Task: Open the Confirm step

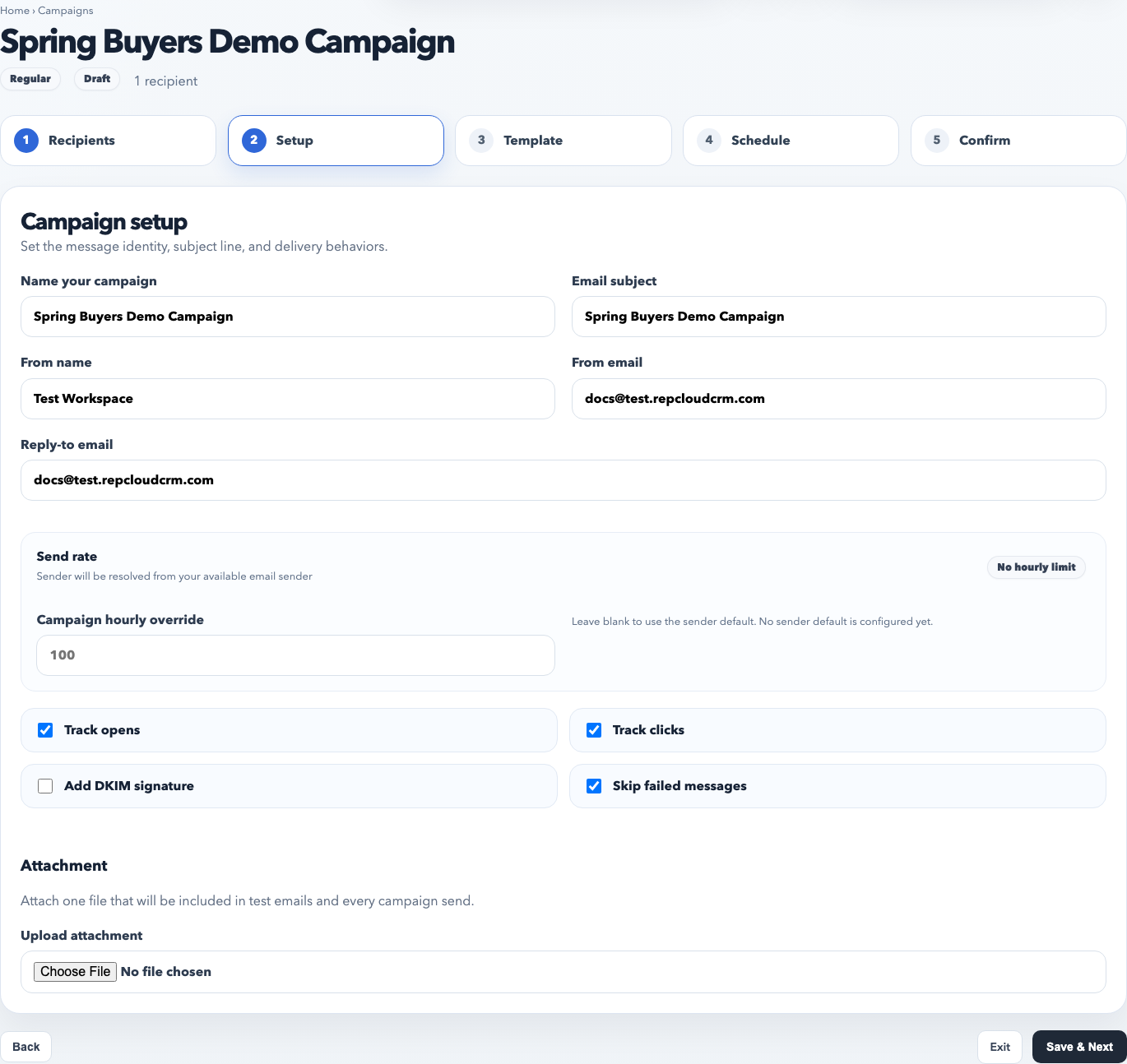Action: (1018, 141)
